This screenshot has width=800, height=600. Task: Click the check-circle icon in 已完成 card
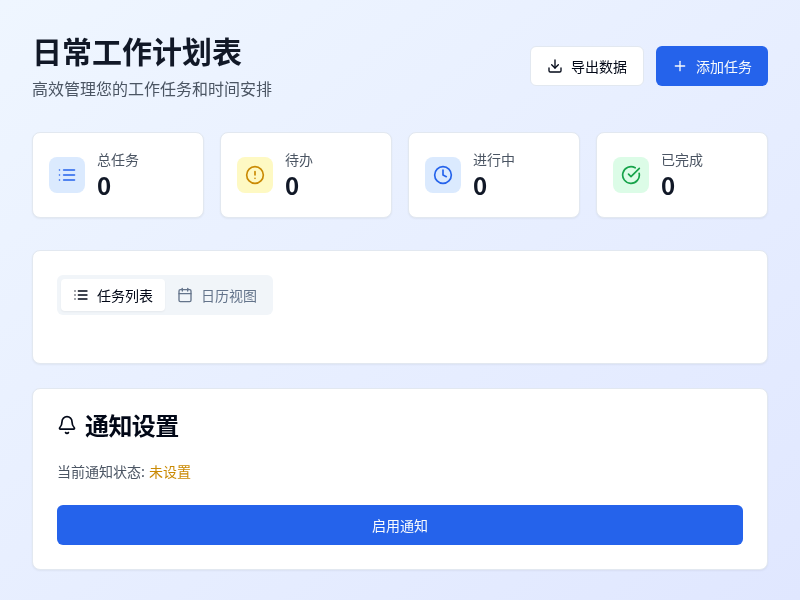point(631,175)
